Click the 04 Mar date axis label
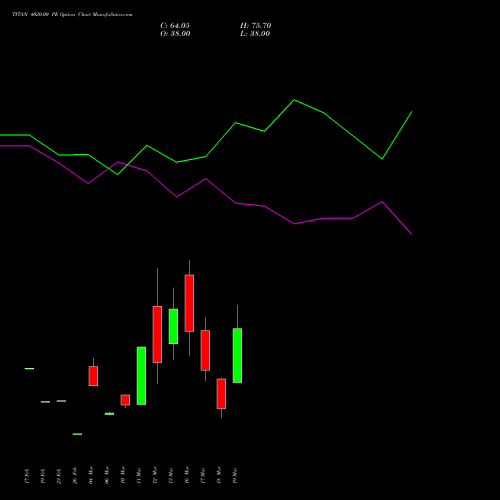Screen dimensions: 500x500 [91, 475]
